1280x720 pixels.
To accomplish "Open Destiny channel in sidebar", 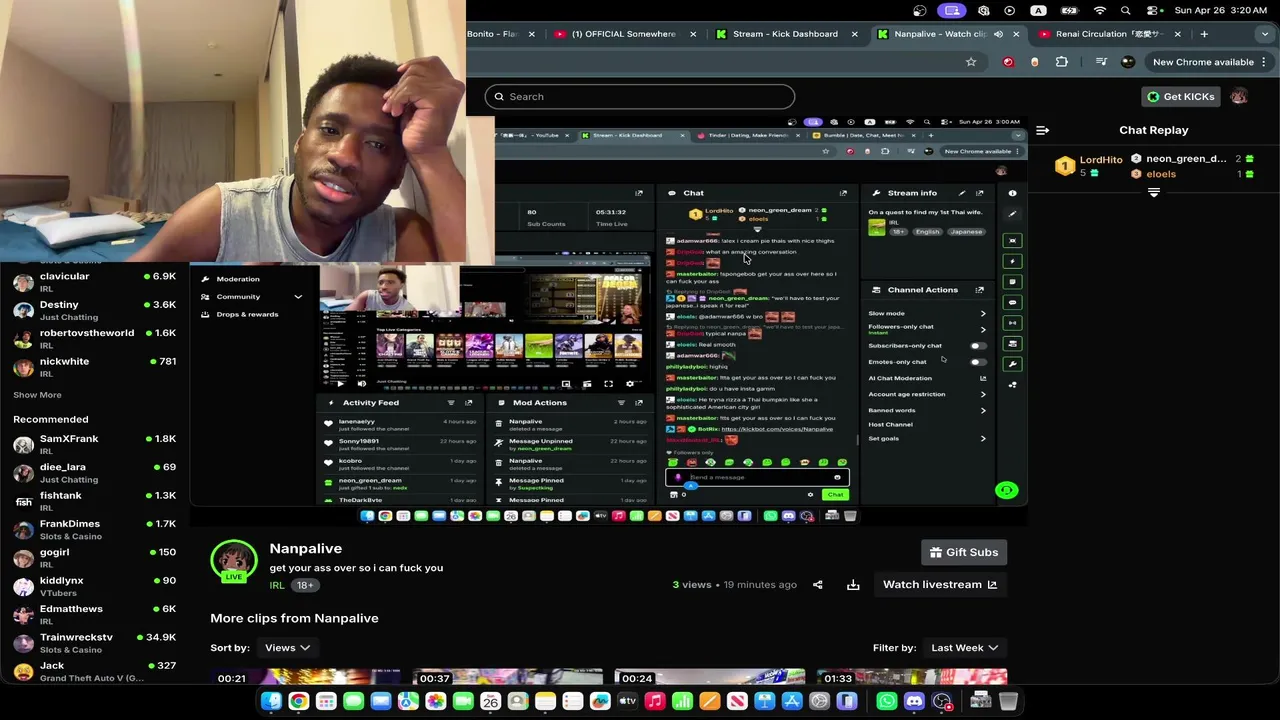I will [x=95, y=310].
